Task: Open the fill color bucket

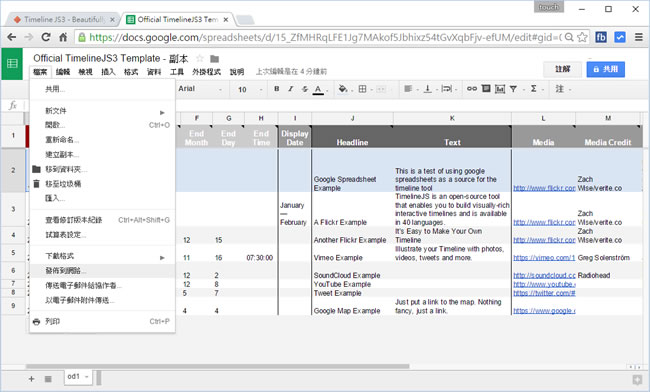Action: [x=343, y=89]
